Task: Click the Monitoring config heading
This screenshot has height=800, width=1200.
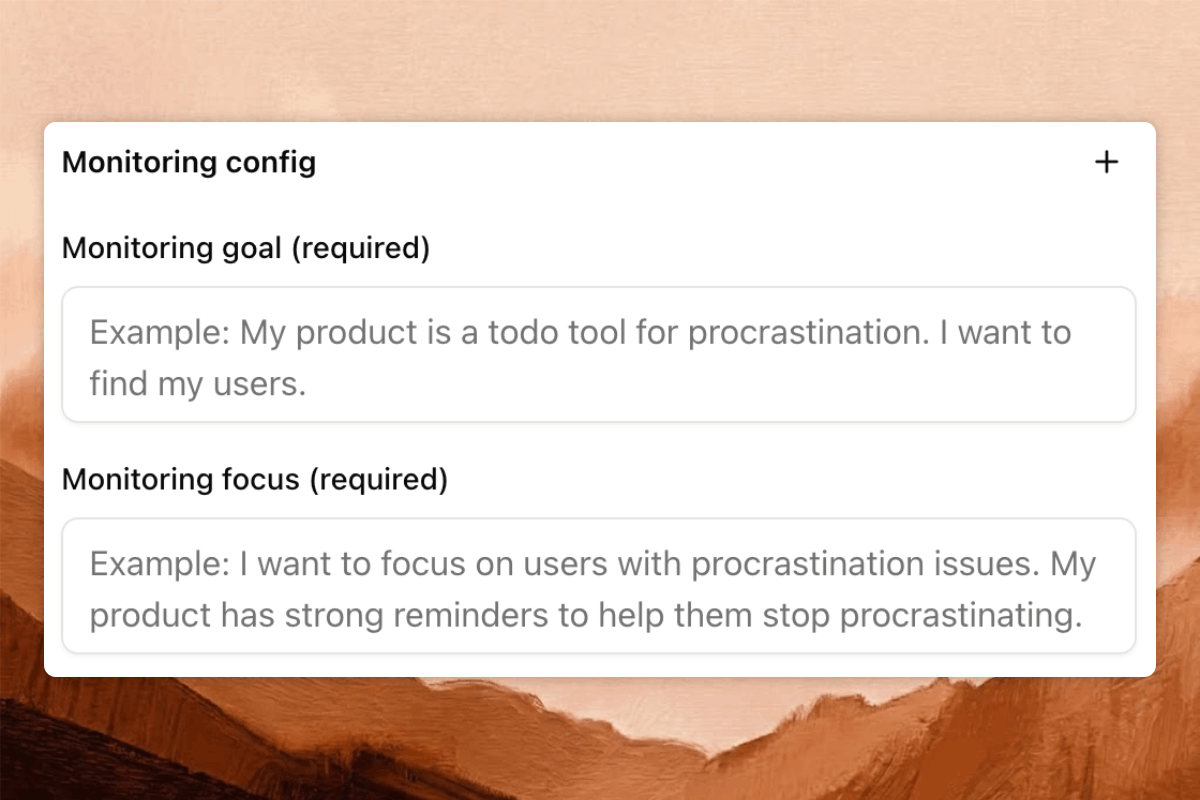Action: pyautogui.click(x=189, y=162)
